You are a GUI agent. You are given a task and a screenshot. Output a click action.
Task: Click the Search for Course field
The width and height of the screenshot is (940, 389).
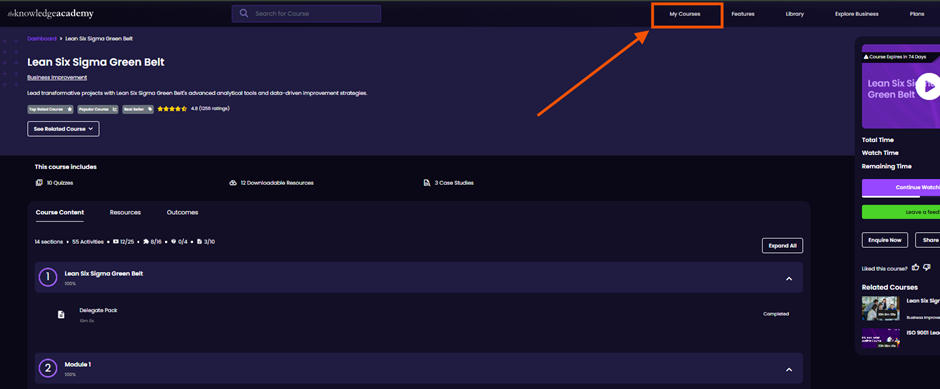[x=306, y=14]
